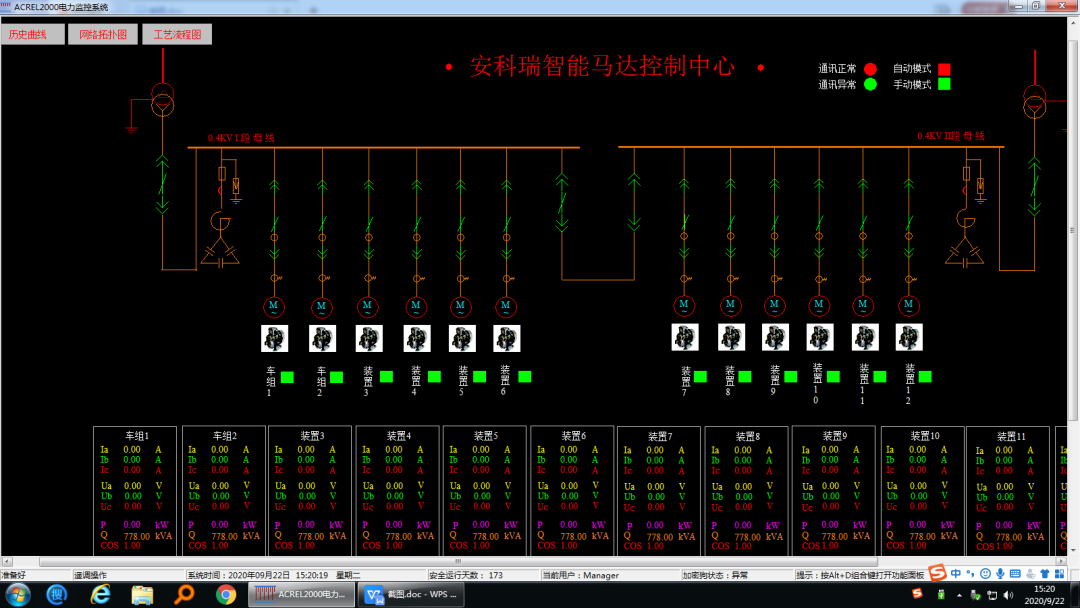
Task: Click the left capacitor bank symbol
Action: tap(220, 240)
